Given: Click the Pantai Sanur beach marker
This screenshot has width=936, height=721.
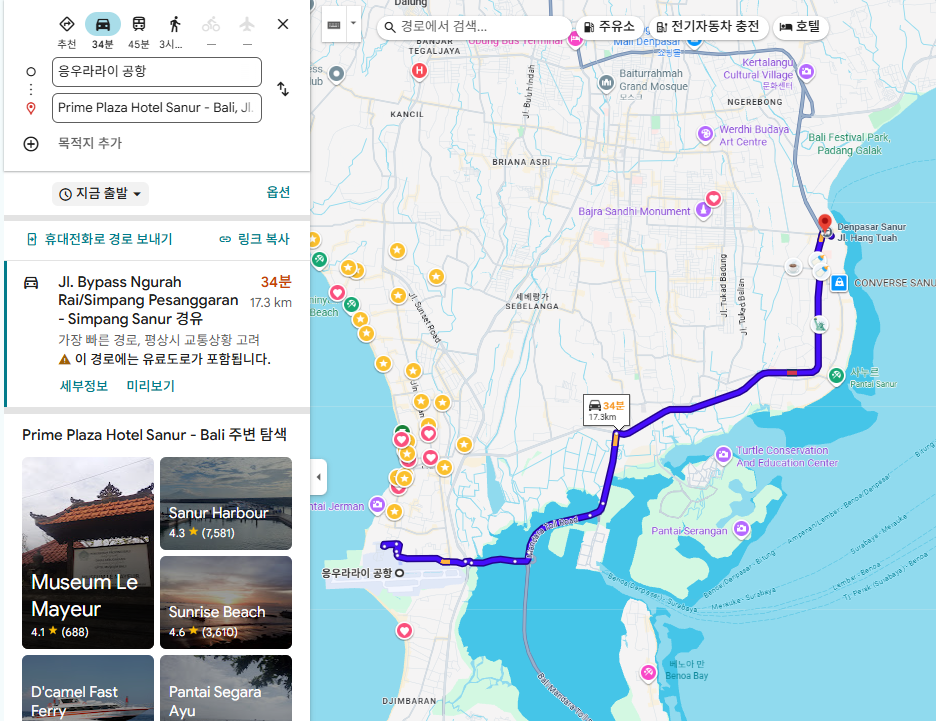Looking at the screenshot, I should tap(836, 375).
